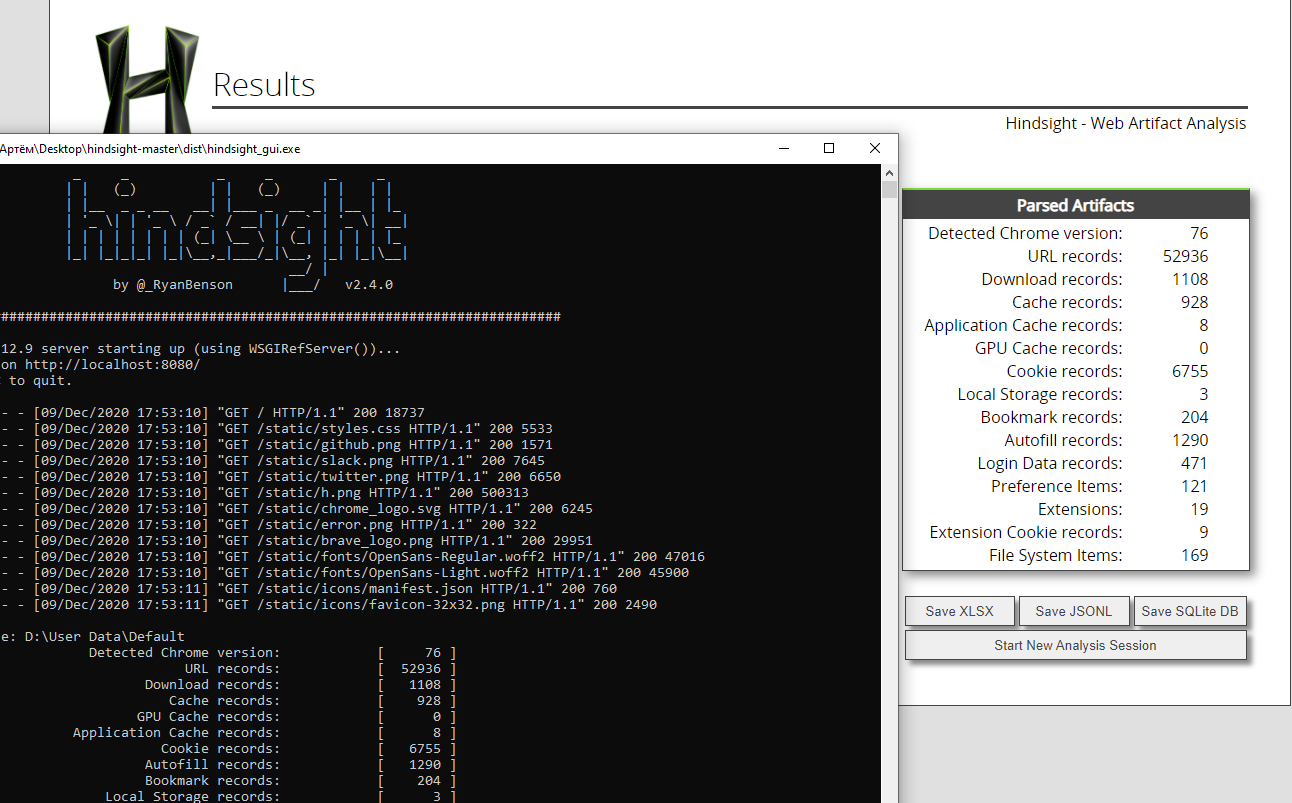
Task: Click URL records value 52936 in panel
Action: click(x=1185, y=256)
